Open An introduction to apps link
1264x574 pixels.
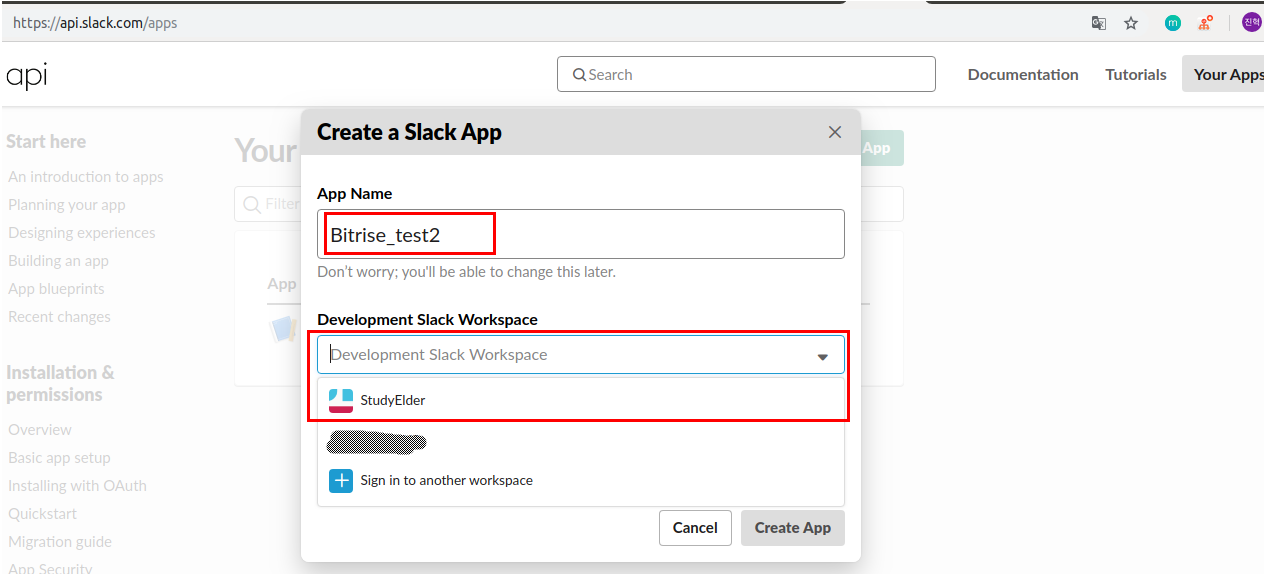86,177
